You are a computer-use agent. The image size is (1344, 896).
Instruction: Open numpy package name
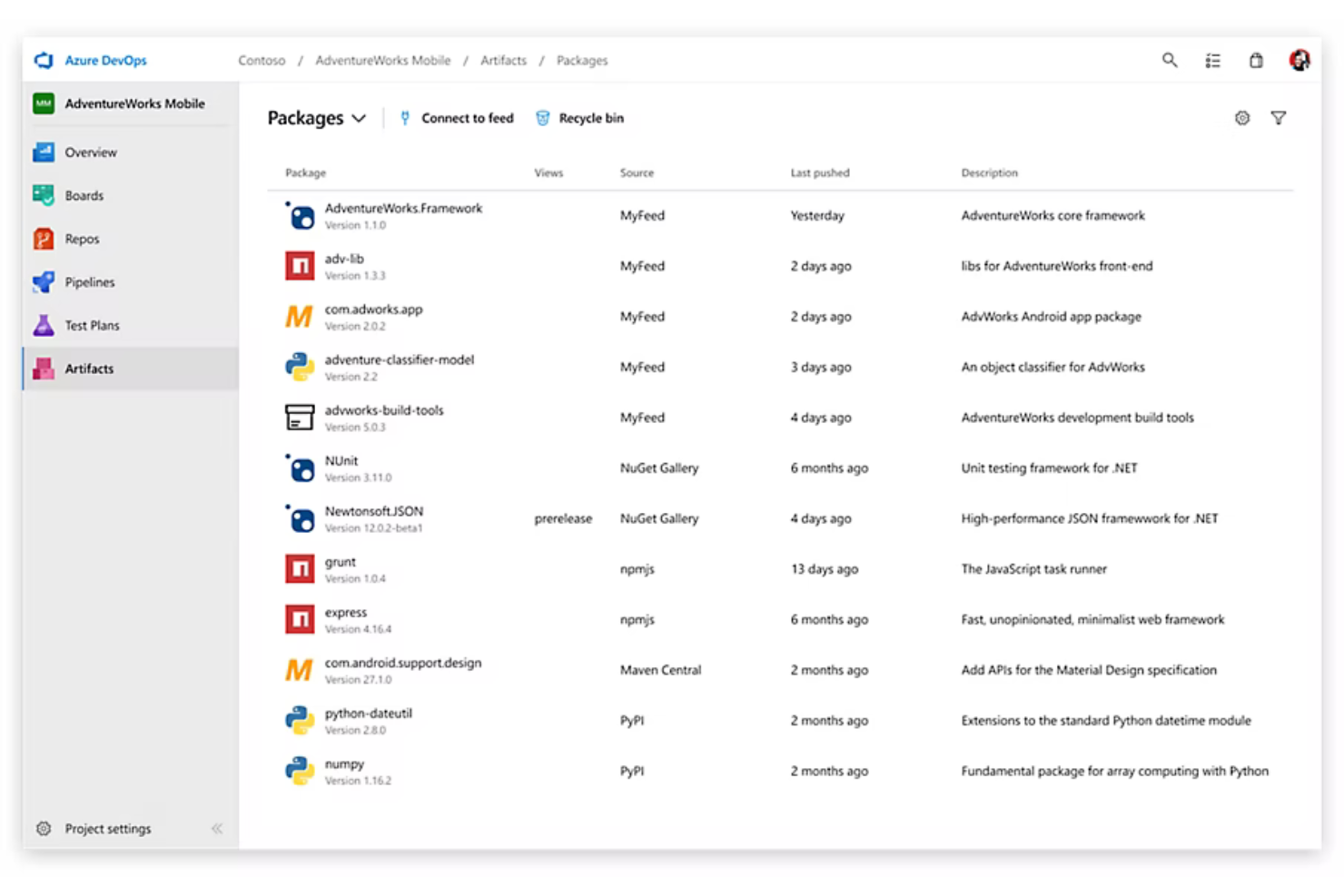tap(344, 764)
